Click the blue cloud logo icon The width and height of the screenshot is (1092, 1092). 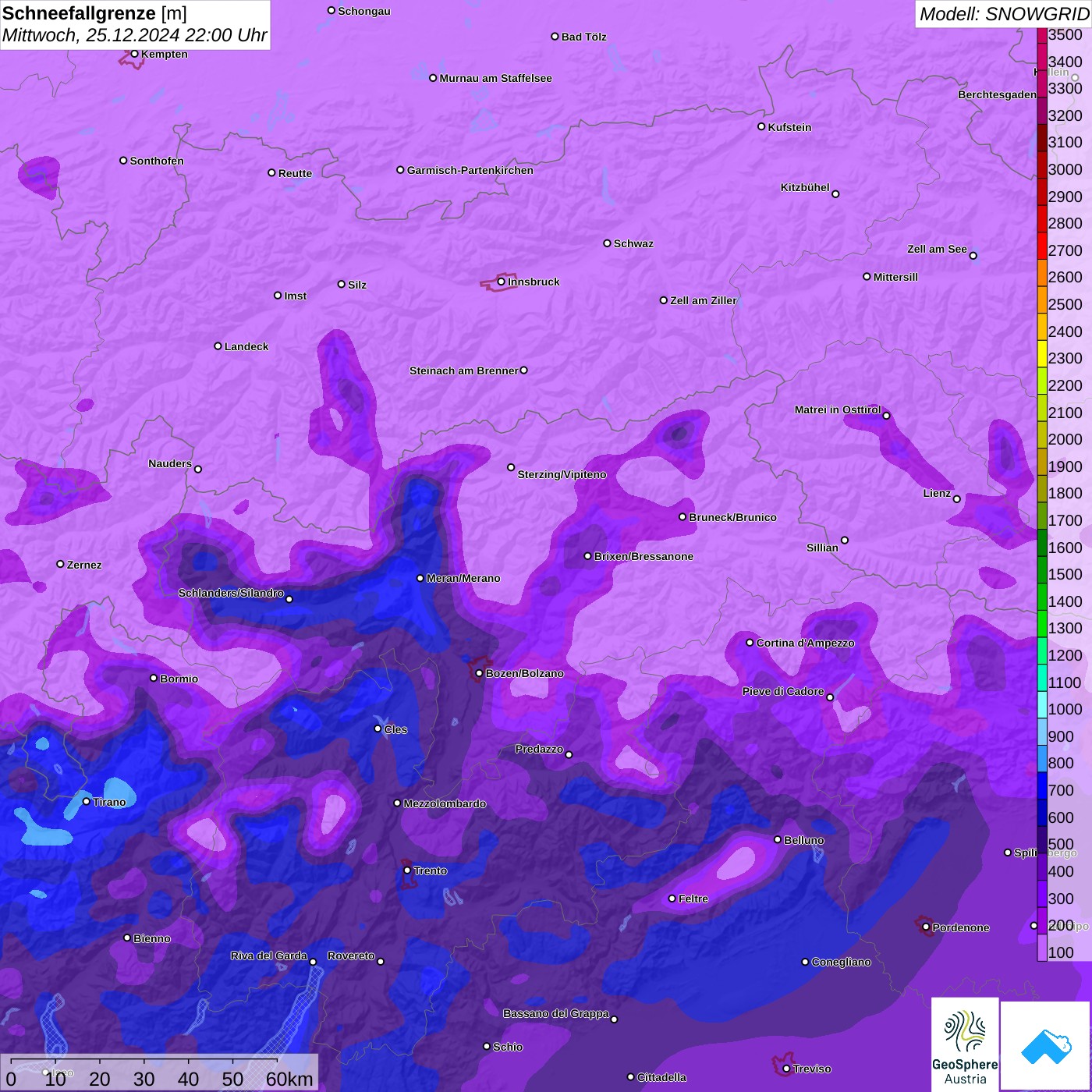click(1046, 1045)
